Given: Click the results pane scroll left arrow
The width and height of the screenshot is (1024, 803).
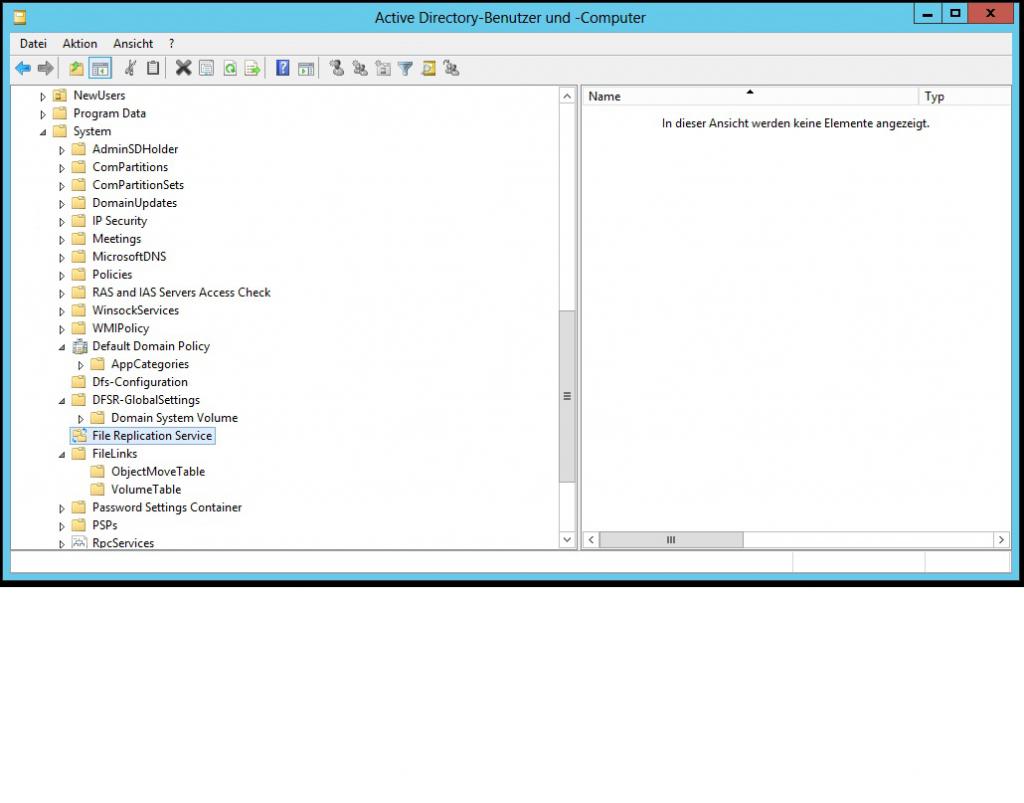Looking at the screenshot, I should point(591,540).
